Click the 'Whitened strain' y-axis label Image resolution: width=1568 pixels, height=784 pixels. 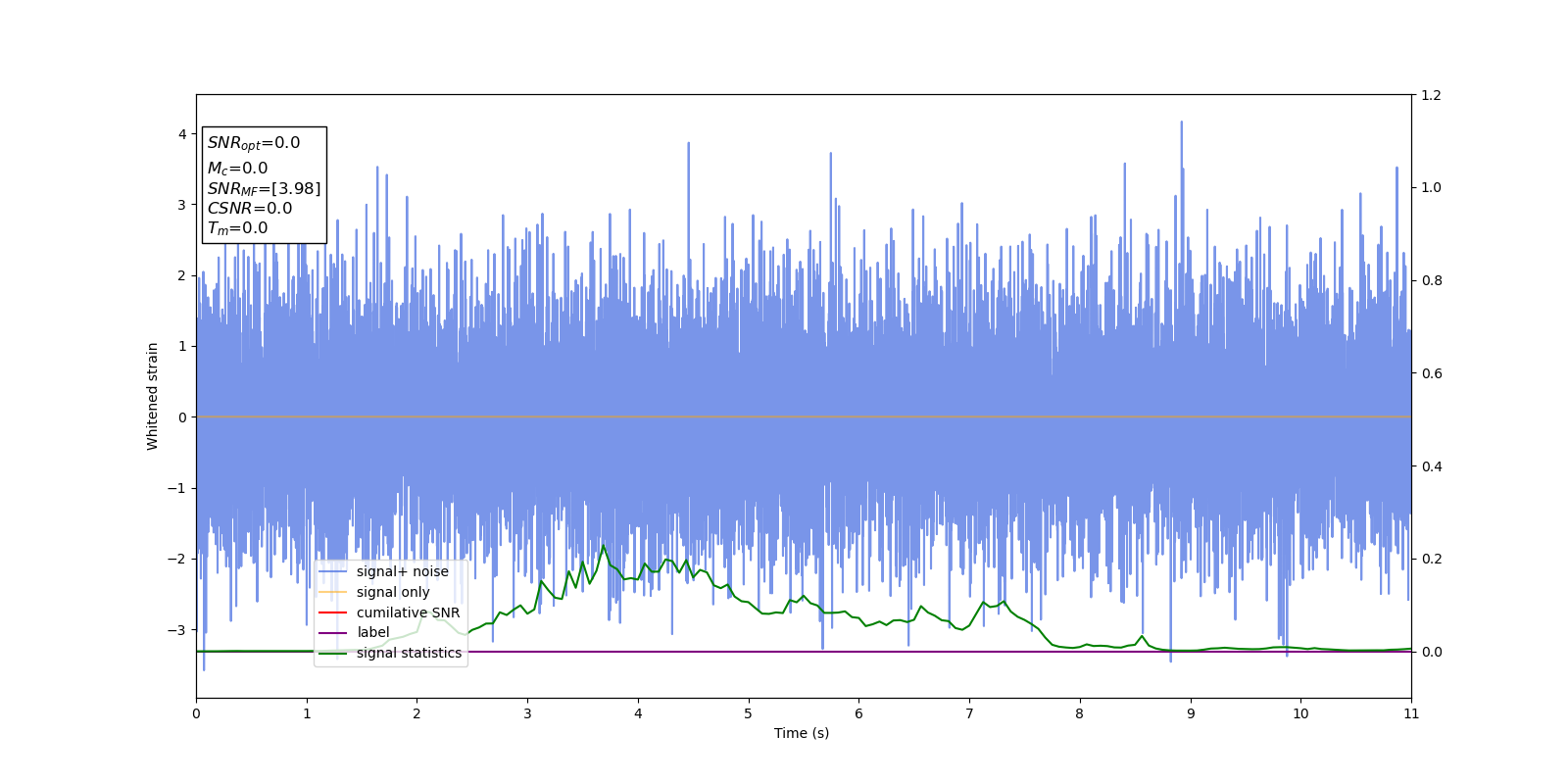click(x=153, y=396)
